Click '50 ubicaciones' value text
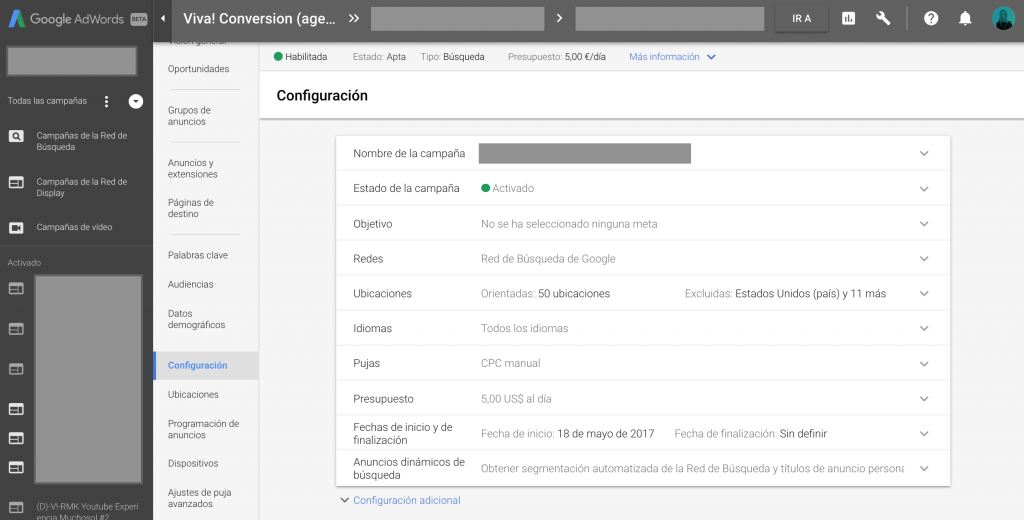Image resolution: width=1024 pixels, height=520 pixels. pos(574,294)
